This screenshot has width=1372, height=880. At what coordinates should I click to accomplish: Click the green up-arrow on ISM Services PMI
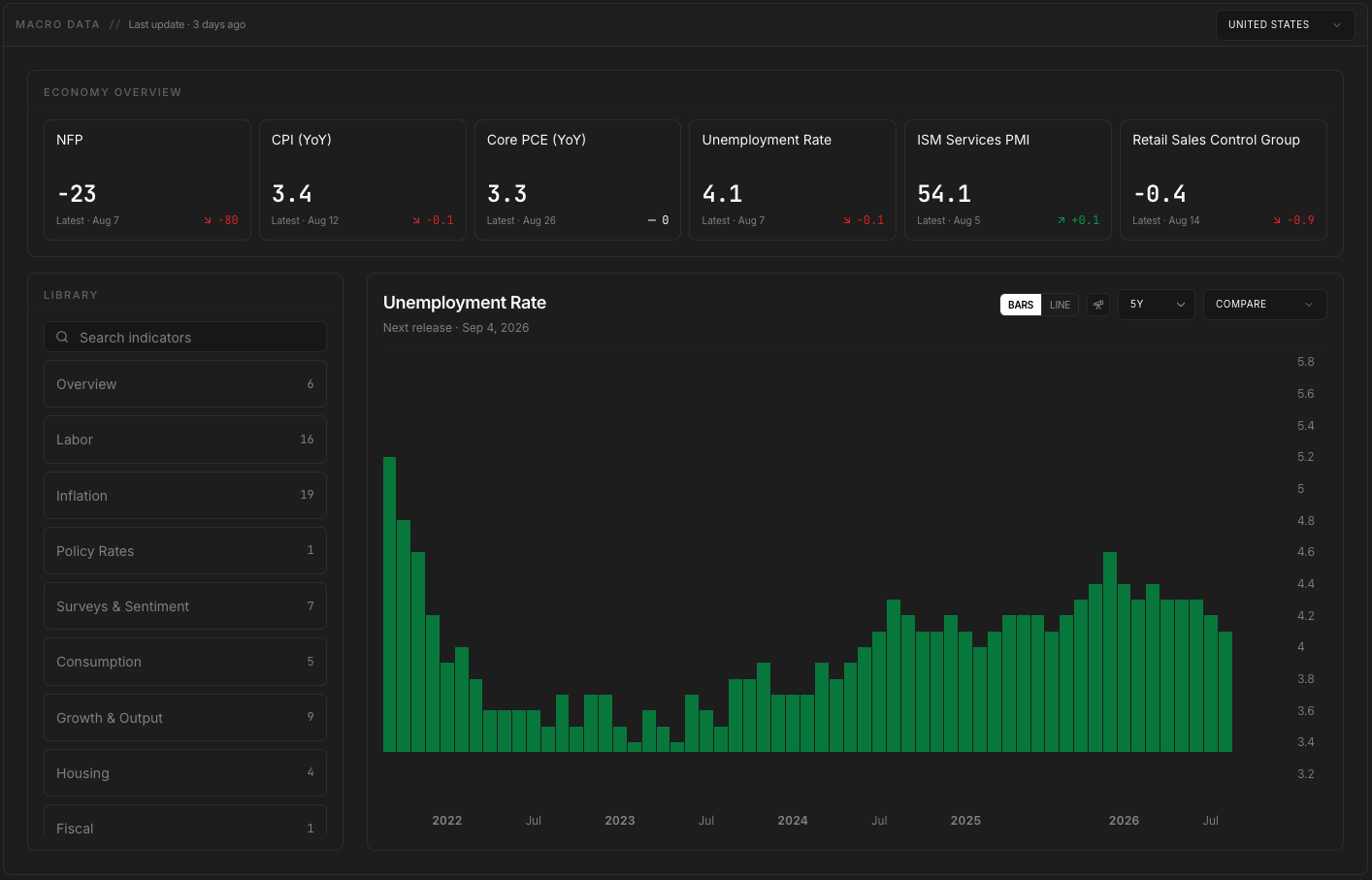pos(1062,220)
